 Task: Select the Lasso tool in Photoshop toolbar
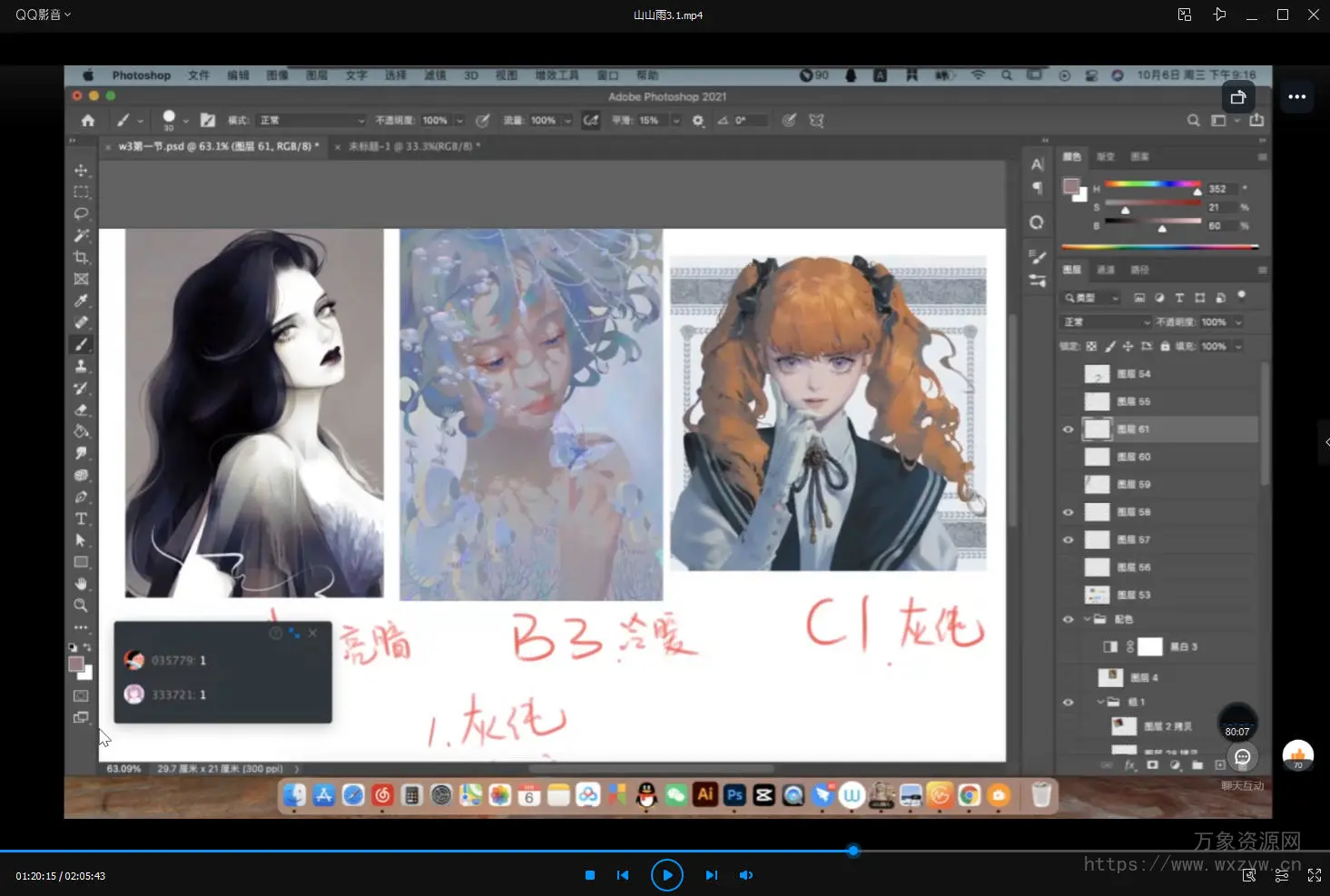81,214
